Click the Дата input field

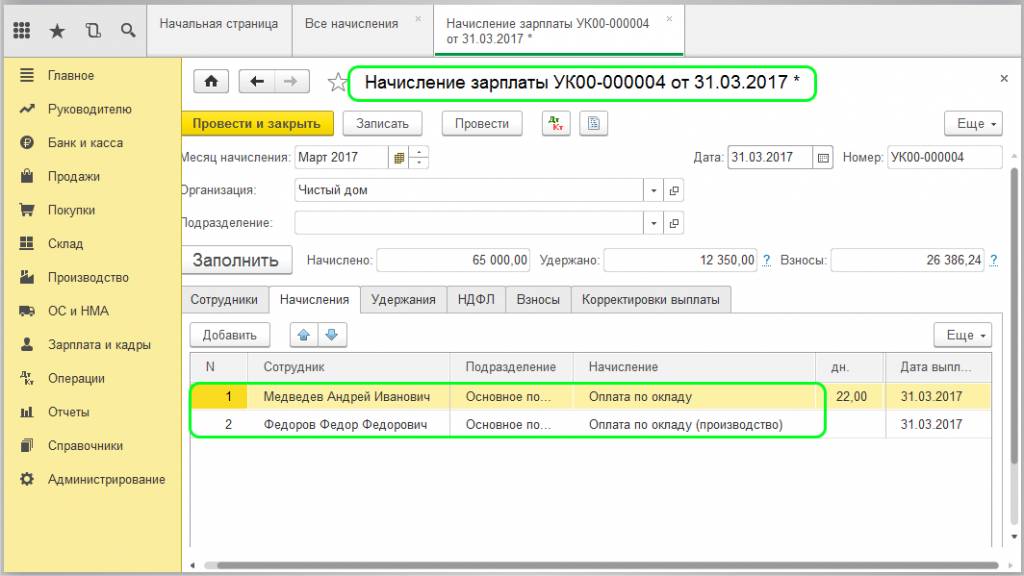click(770, 157)
